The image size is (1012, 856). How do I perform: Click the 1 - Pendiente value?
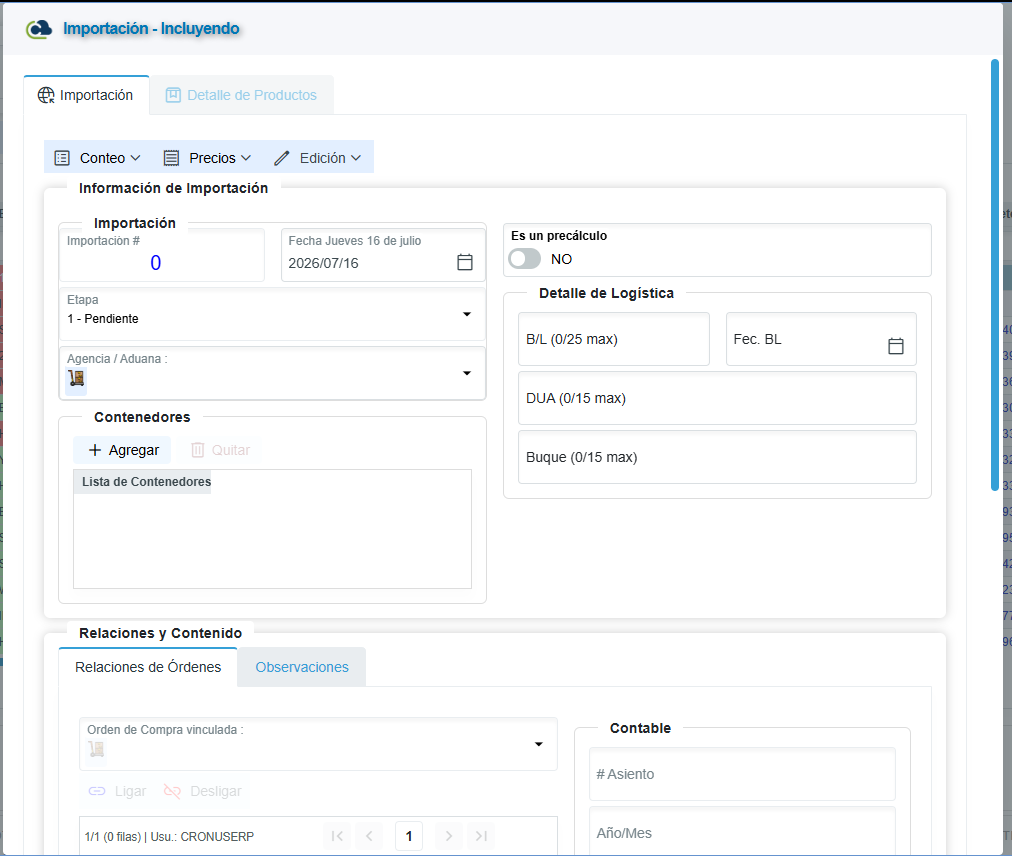103,319
